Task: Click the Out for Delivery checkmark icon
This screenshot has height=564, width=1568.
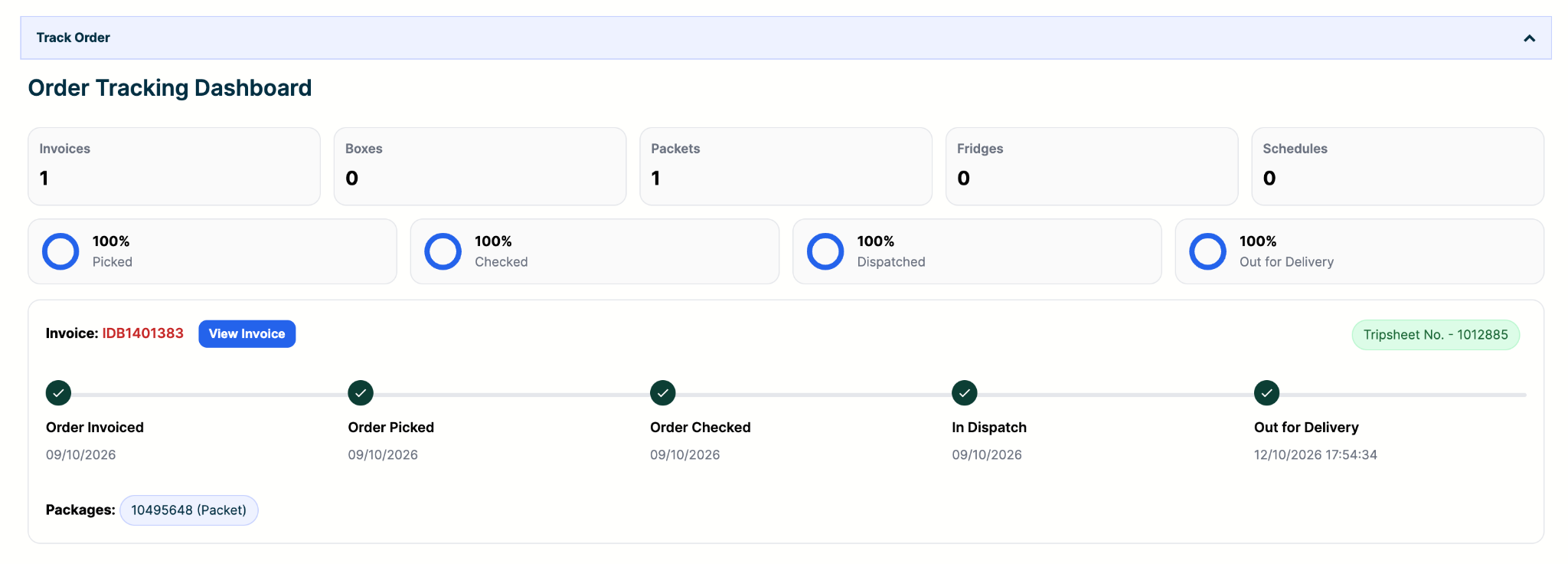Action: (1266, 393)
